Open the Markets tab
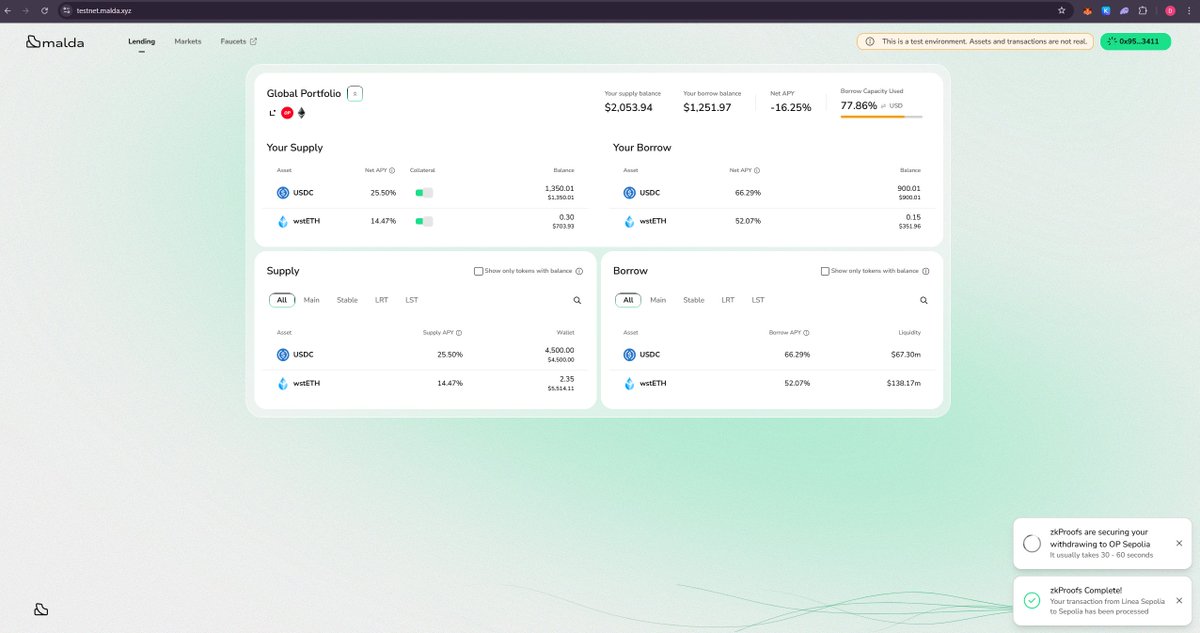The height and width of the screenshot is (633, 1200). (x=187, y=42)
